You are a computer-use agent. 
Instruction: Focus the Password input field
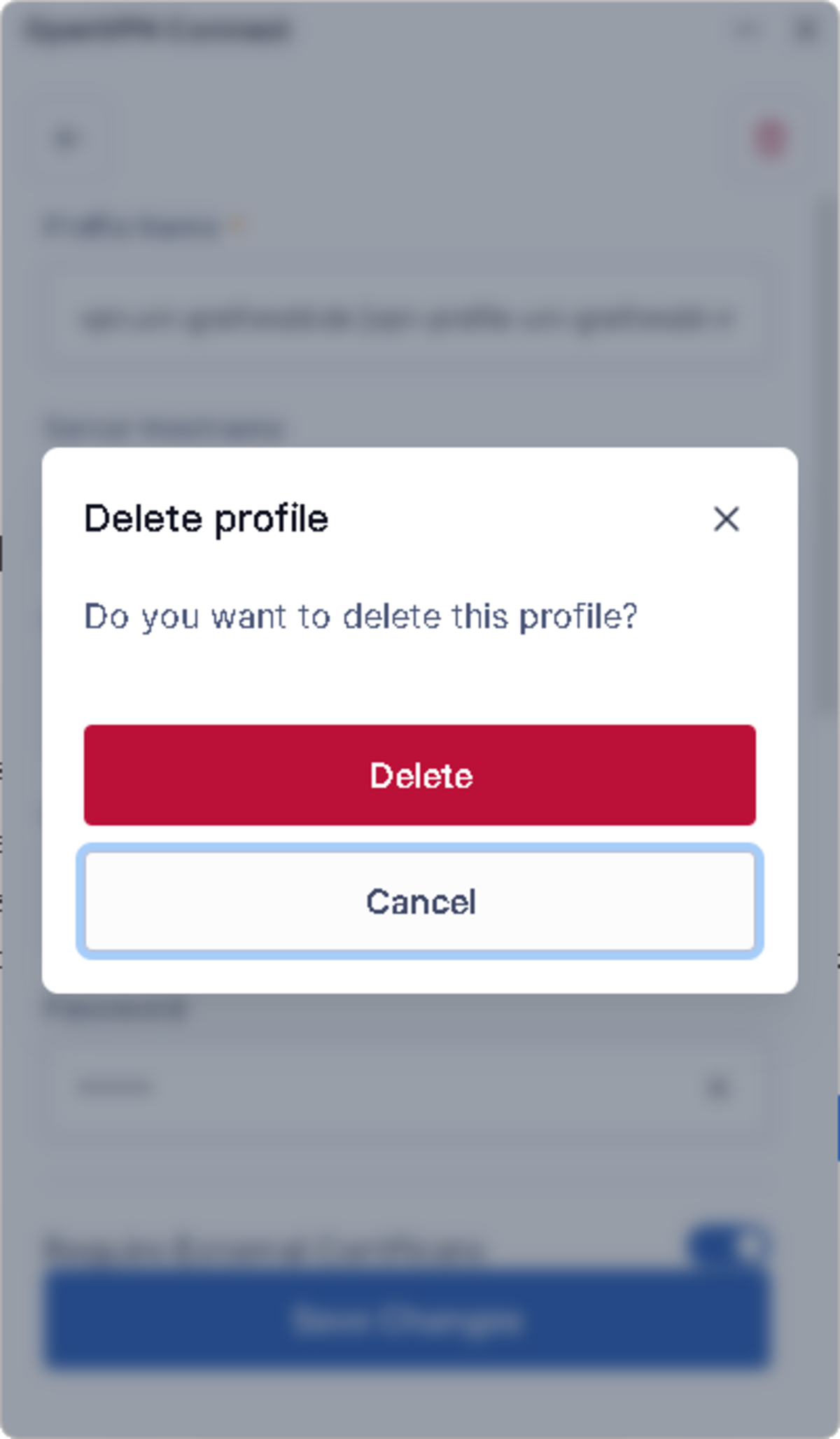point(378,1087)
